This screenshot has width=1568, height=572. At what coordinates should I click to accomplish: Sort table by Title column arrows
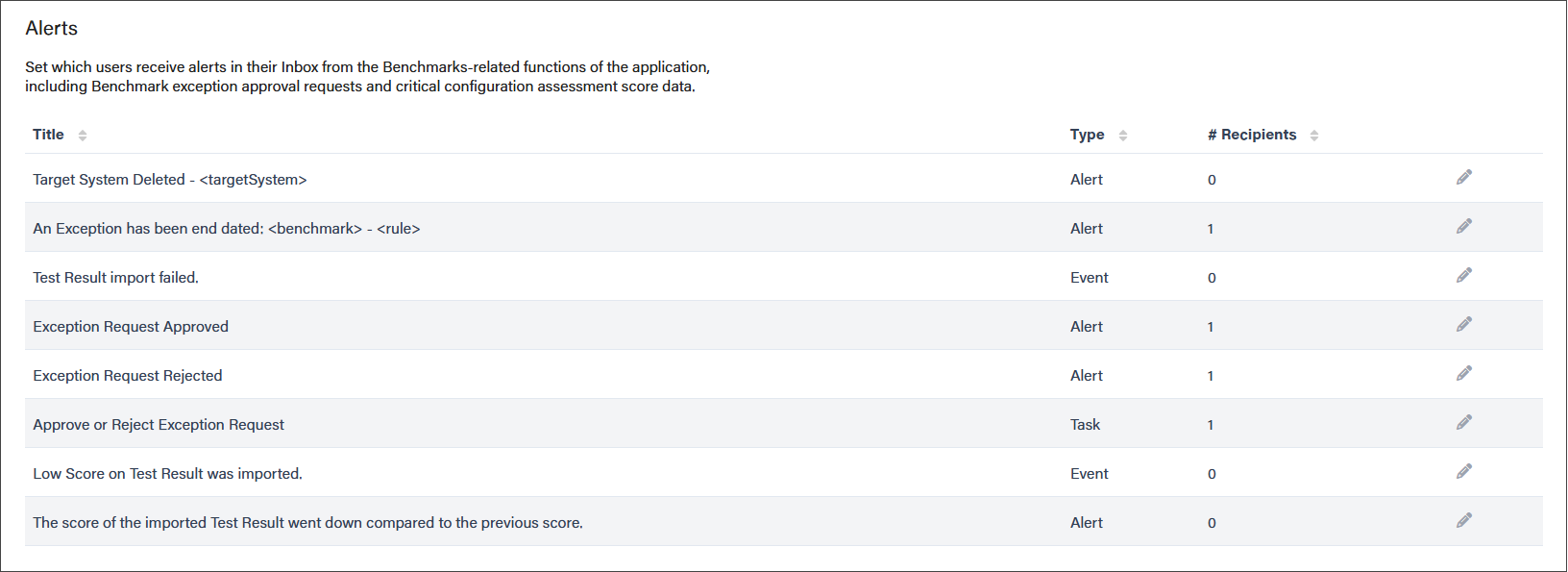coord(83,136)
